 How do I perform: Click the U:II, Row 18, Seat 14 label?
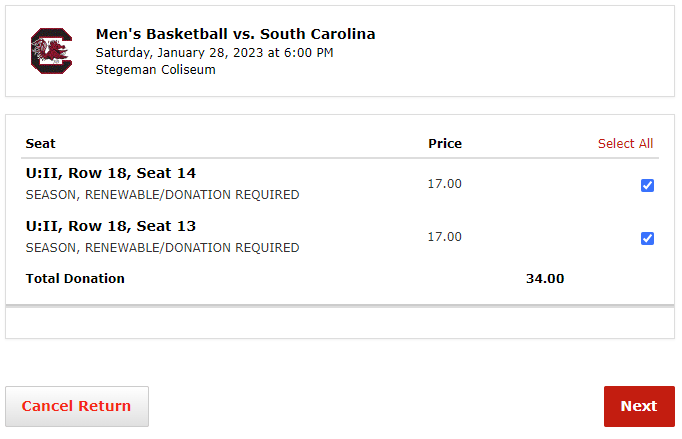click(110, 173)
